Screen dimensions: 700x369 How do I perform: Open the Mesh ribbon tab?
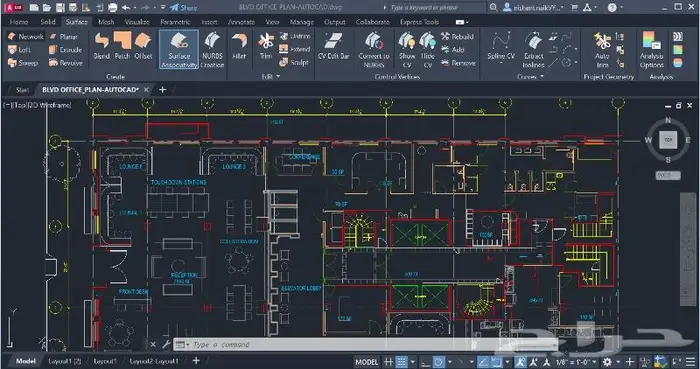[106, 22]
